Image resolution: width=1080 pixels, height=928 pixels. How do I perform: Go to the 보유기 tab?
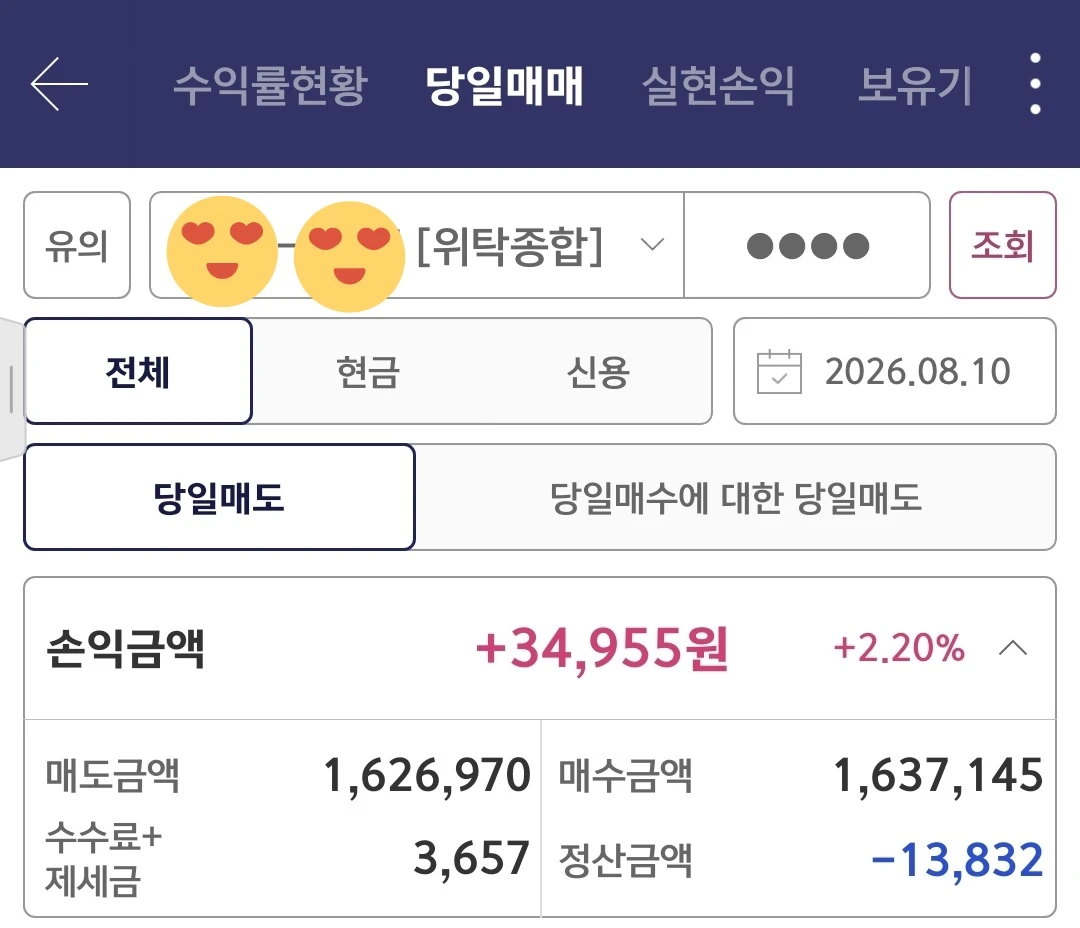click(x=915, y=86)
